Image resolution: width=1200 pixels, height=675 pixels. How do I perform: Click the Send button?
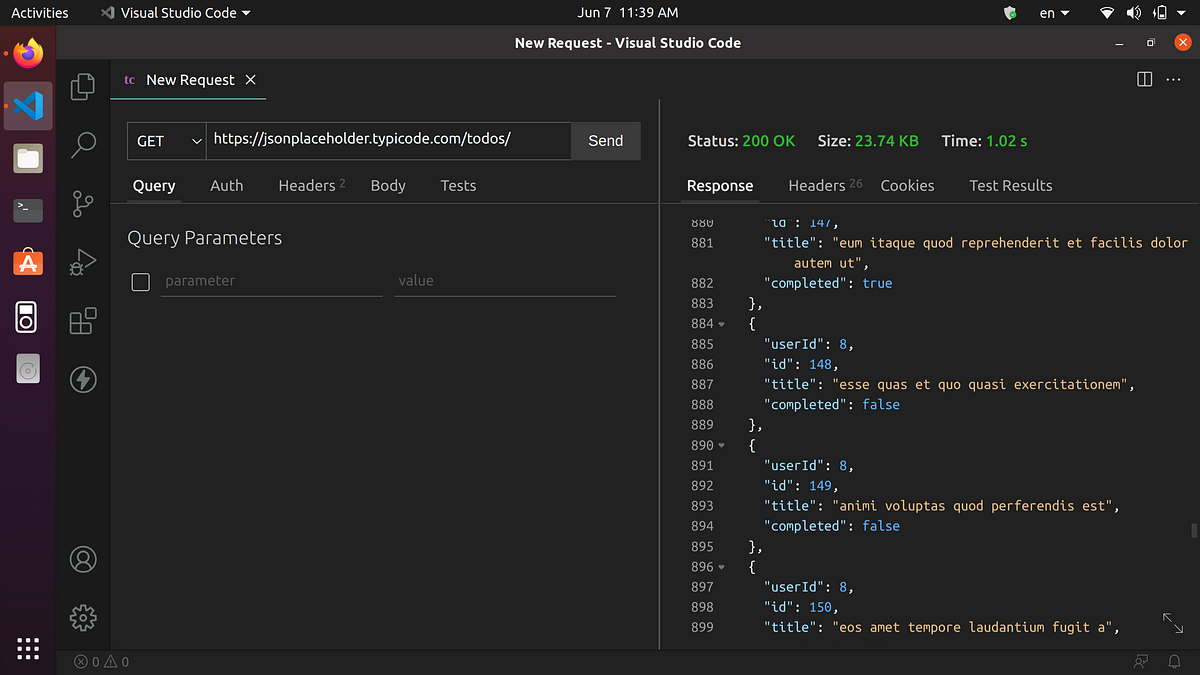(606, 141)
